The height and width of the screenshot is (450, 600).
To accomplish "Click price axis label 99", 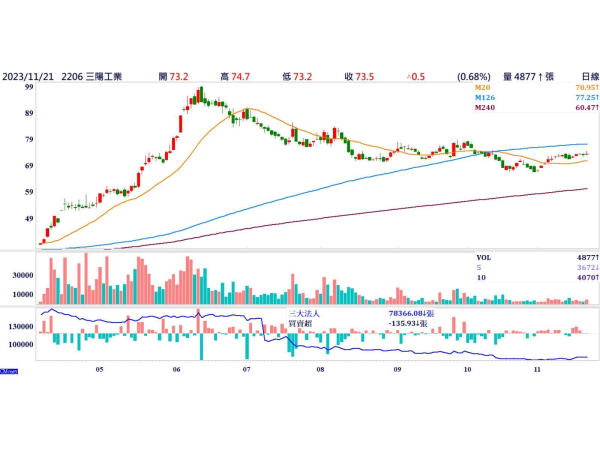I will tap(29, 87).
